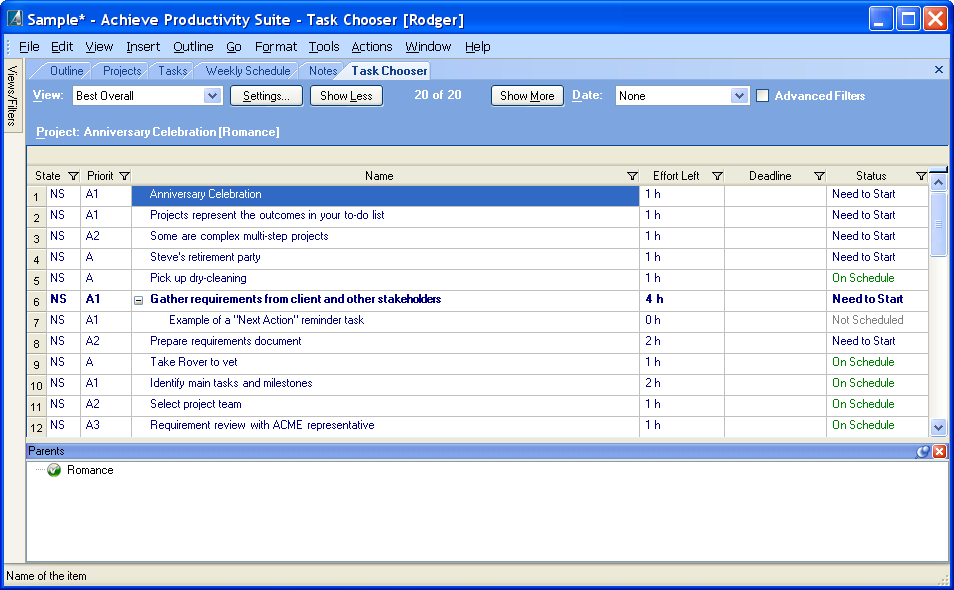The width and height of the screenshot is (954, 590).
Task: Click the Show Less button
Action: tap(346, 95)
